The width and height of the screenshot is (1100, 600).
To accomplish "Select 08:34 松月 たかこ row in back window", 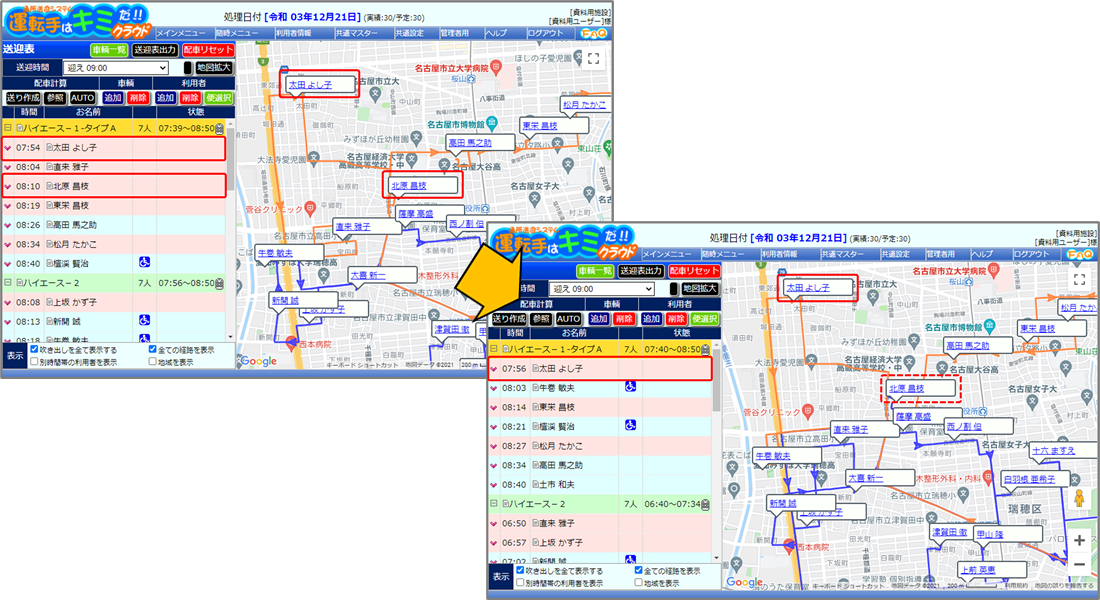I will 114,244.
